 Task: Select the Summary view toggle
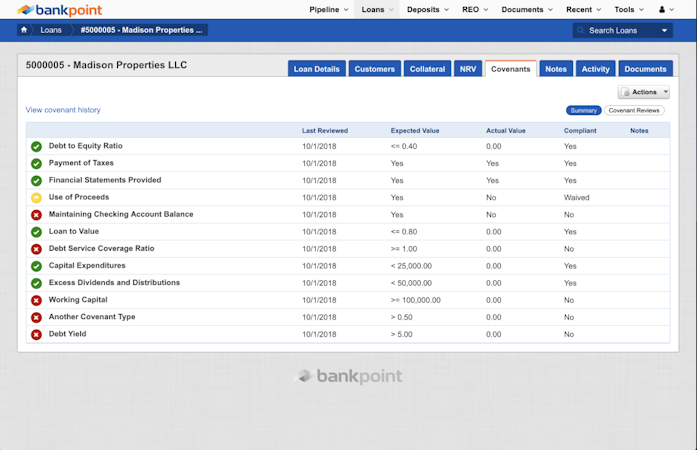pyautogui.click(x=584, y=110)
